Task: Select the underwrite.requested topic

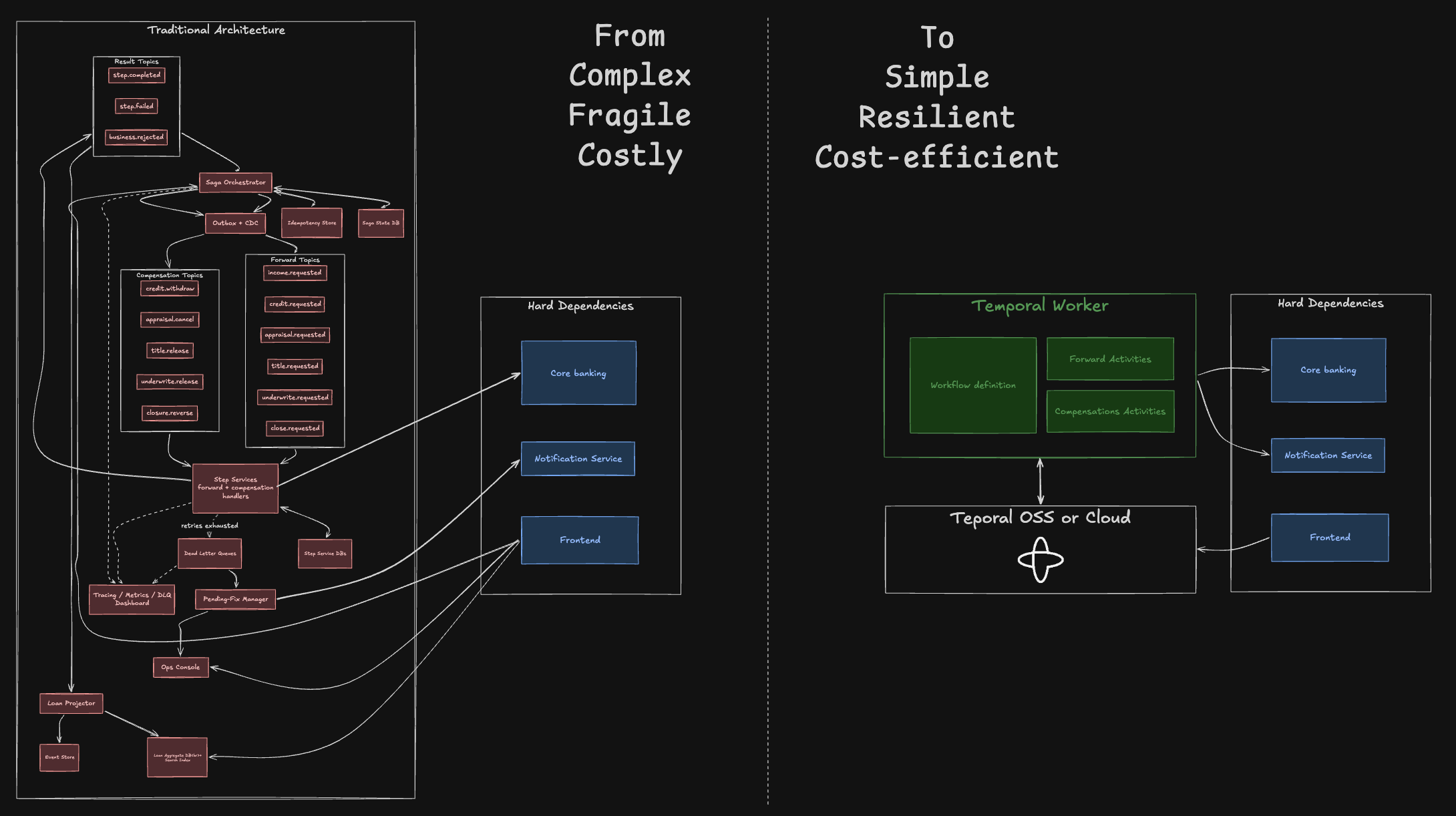Action: tap(295, 397)
